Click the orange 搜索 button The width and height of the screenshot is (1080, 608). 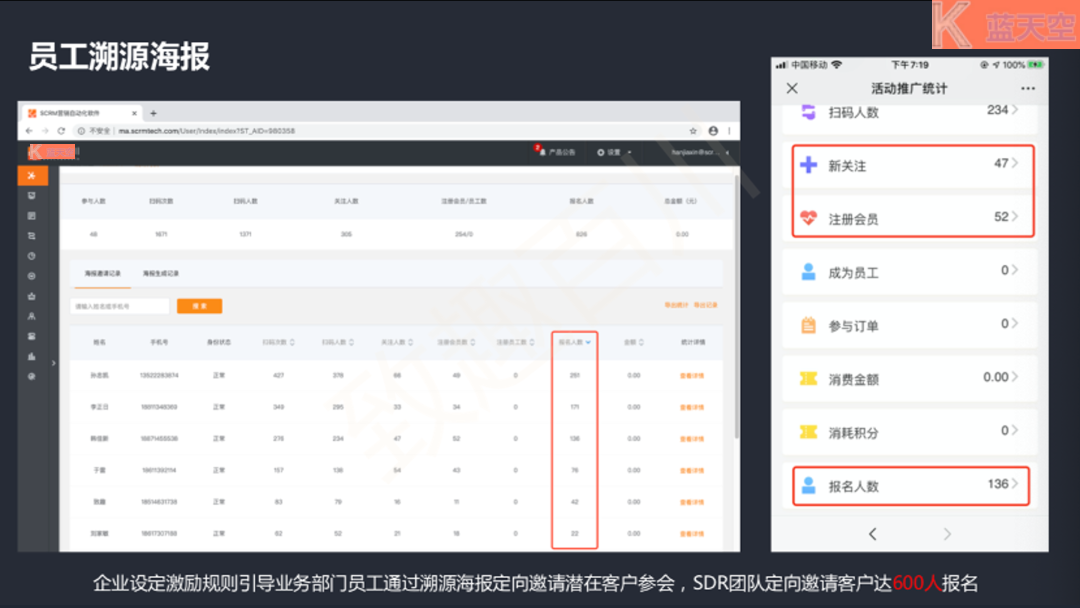(x=199, y=306)
